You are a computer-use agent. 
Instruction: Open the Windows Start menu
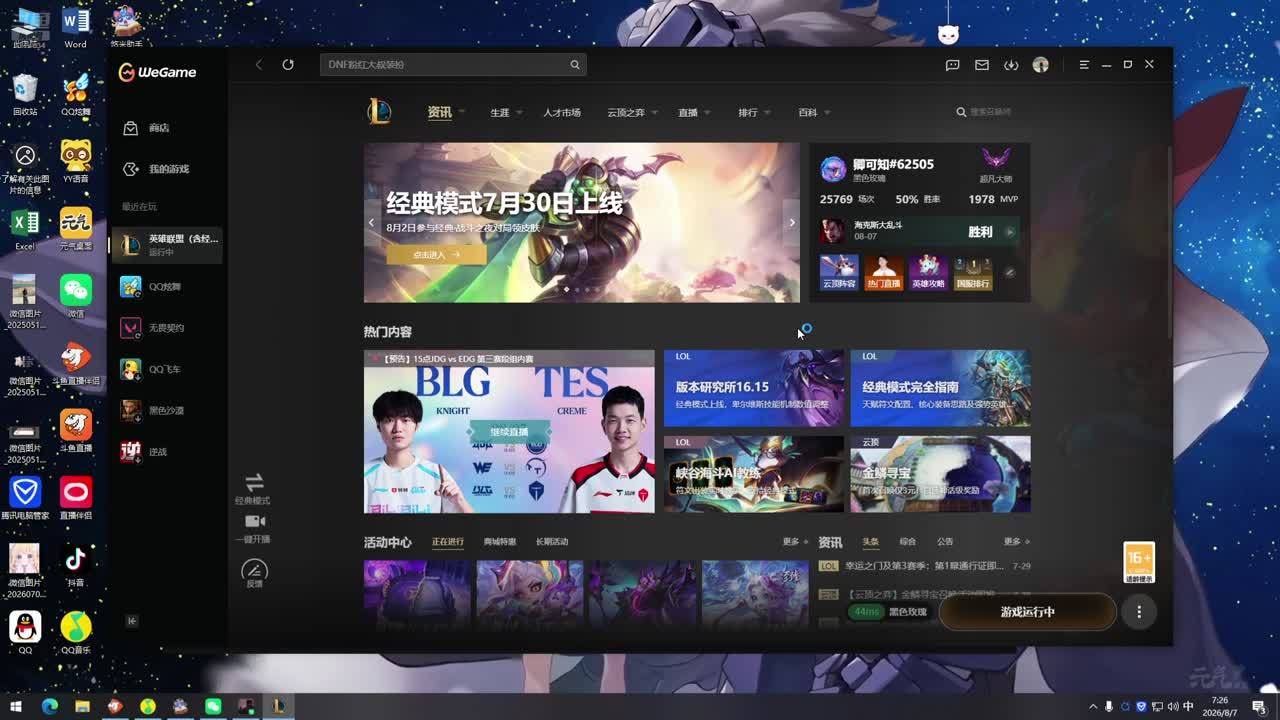[16, 707]
